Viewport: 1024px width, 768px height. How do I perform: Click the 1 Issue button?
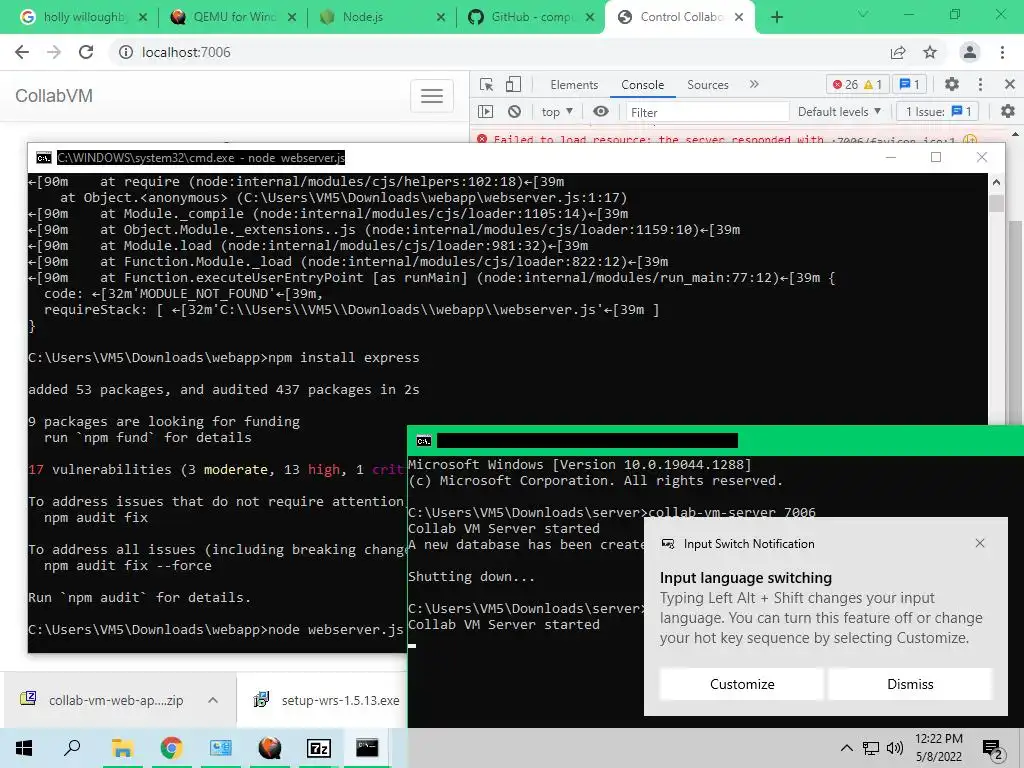point(938,112)
